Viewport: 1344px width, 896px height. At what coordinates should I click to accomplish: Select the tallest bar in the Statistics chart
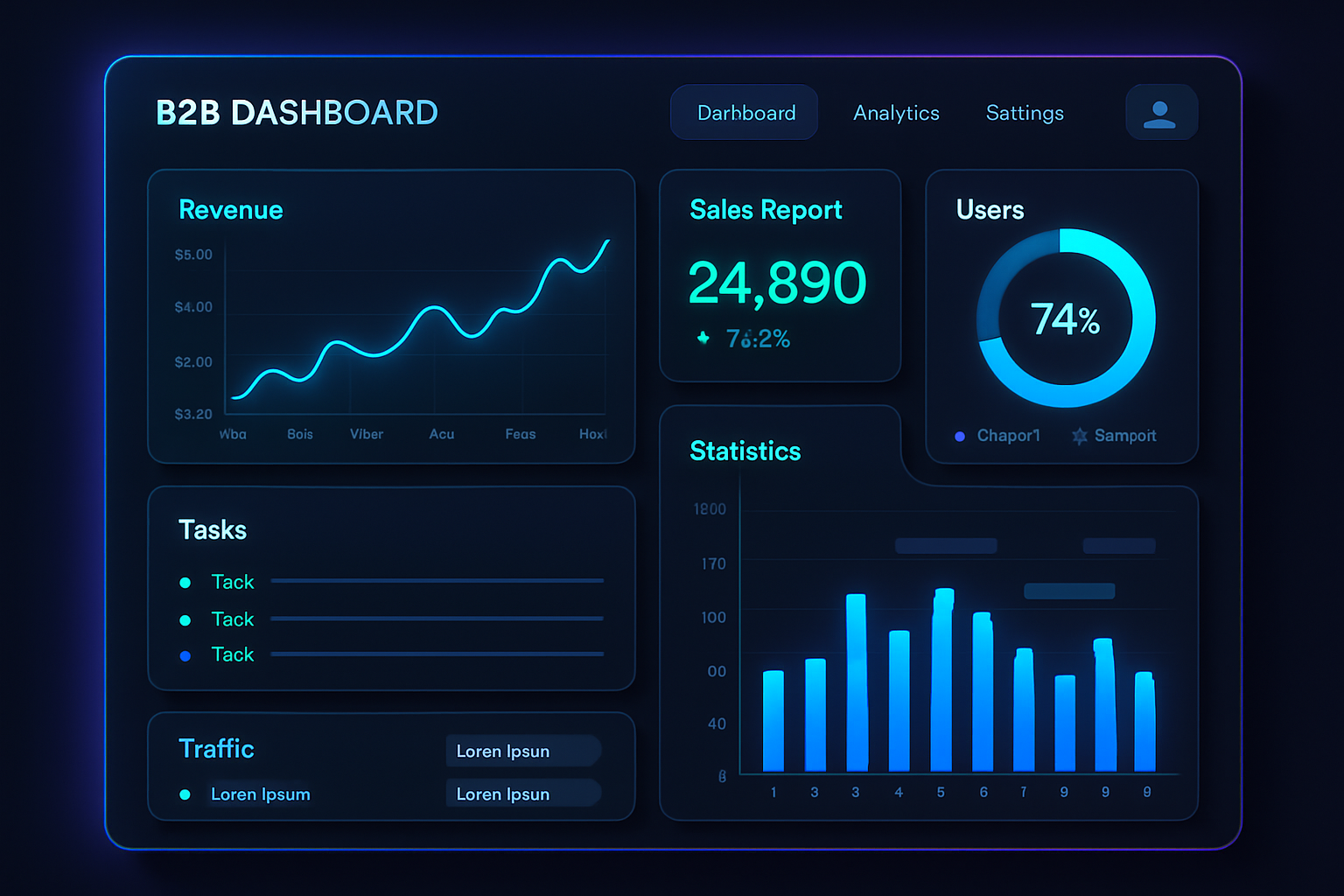(941, 682)
